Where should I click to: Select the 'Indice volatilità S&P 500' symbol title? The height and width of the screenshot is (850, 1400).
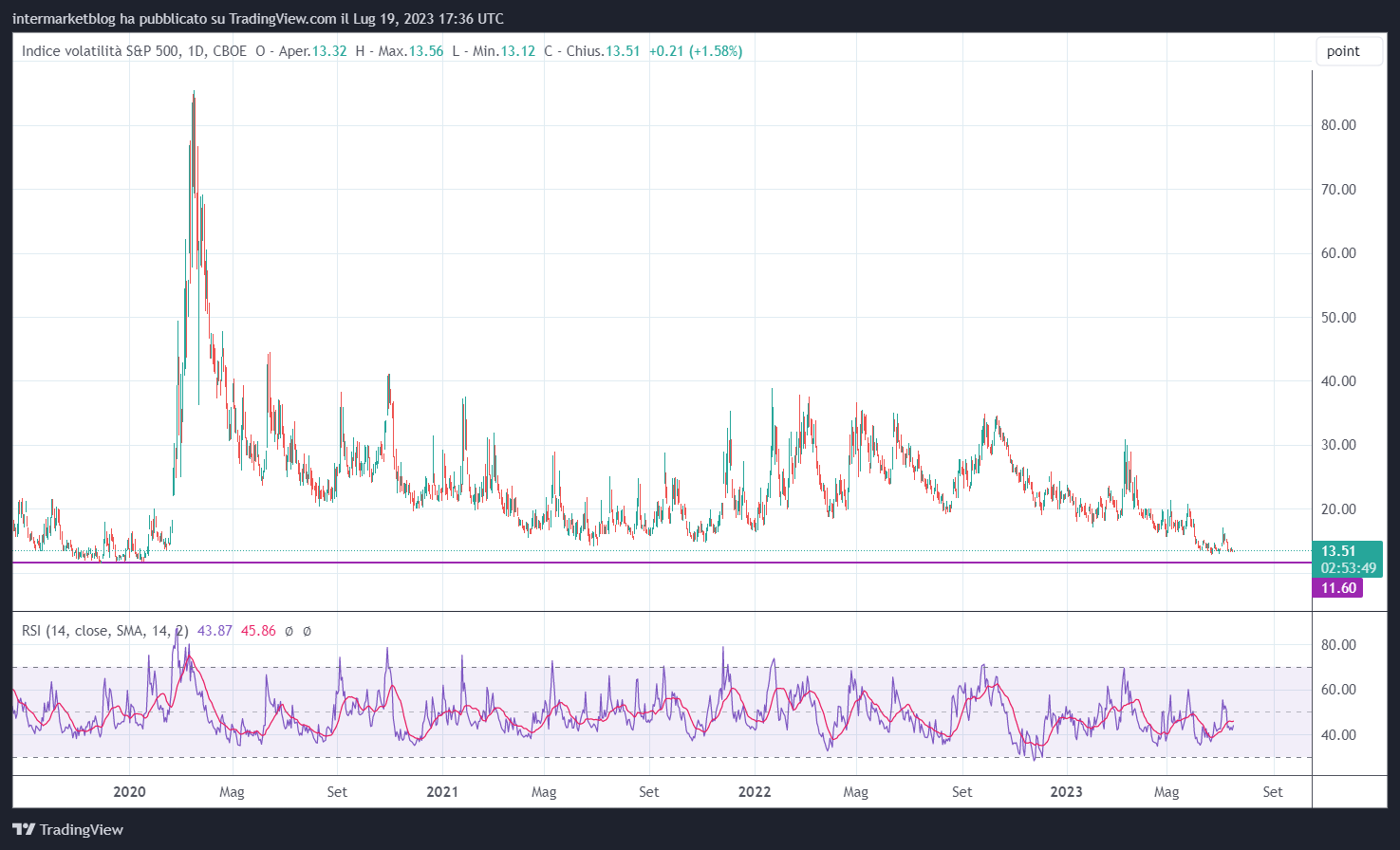[101, 51]
